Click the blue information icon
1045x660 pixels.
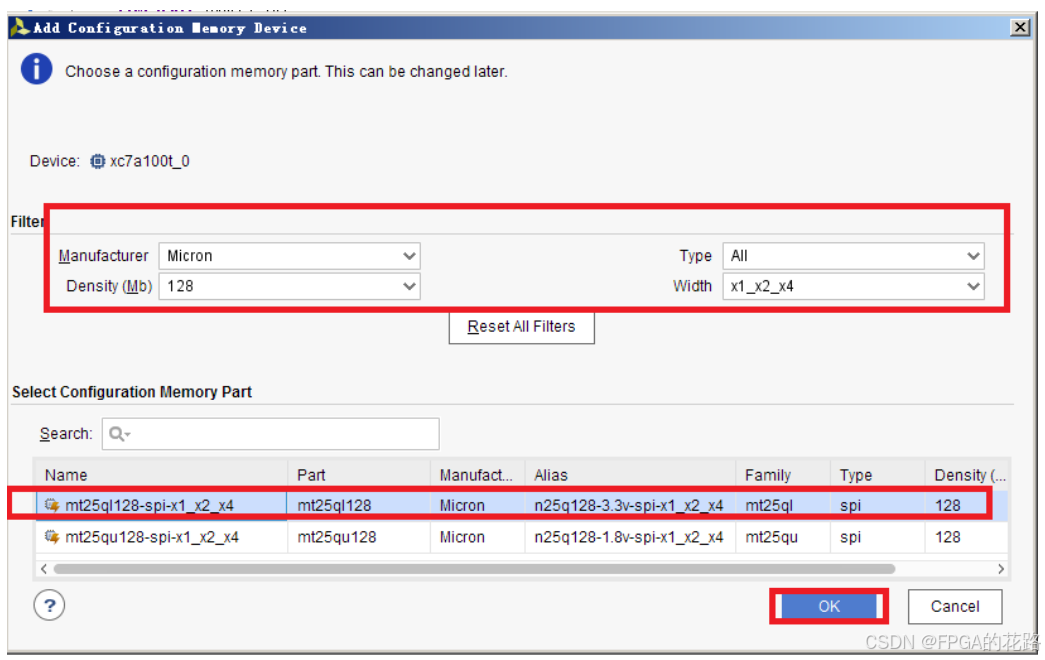pyautogui.click(x=36, y=69)
